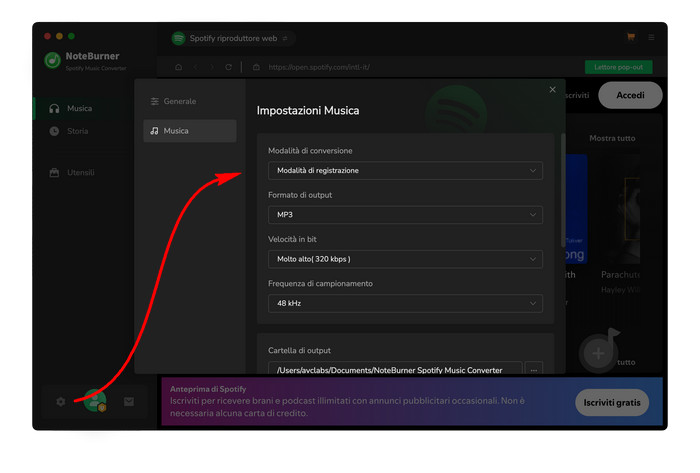The height and width of the screenshot is (473, 700).
Task: Open Utensili in the left sidebar
Action: (80, 173)
